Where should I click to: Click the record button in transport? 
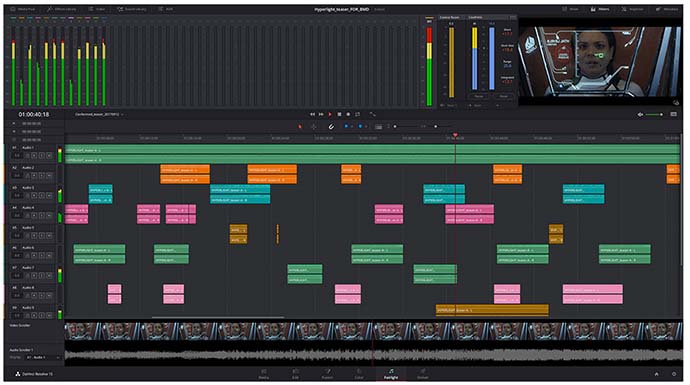[x=348, y=114]
